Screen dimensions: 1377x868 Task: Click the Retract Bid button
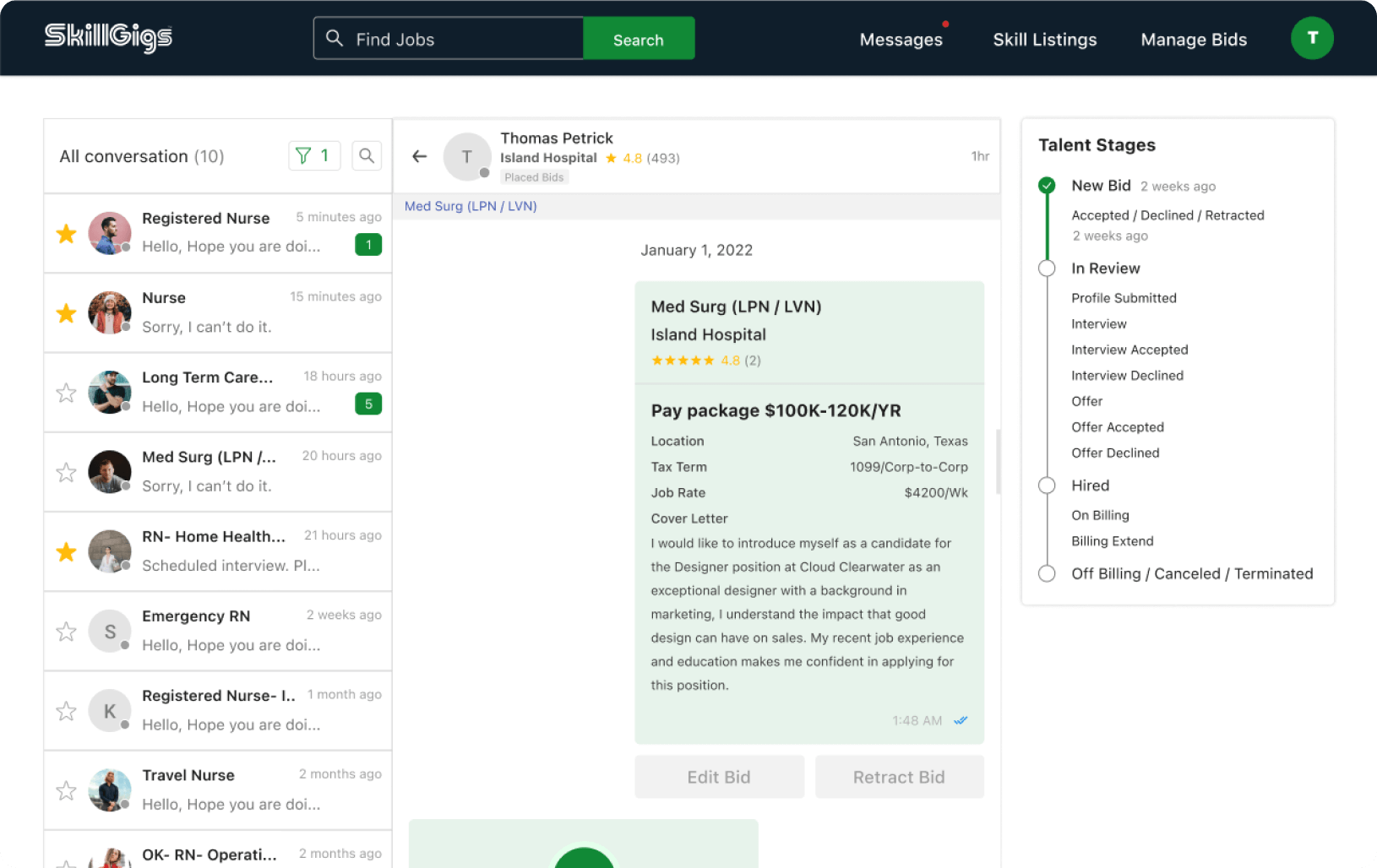[899, 777]
